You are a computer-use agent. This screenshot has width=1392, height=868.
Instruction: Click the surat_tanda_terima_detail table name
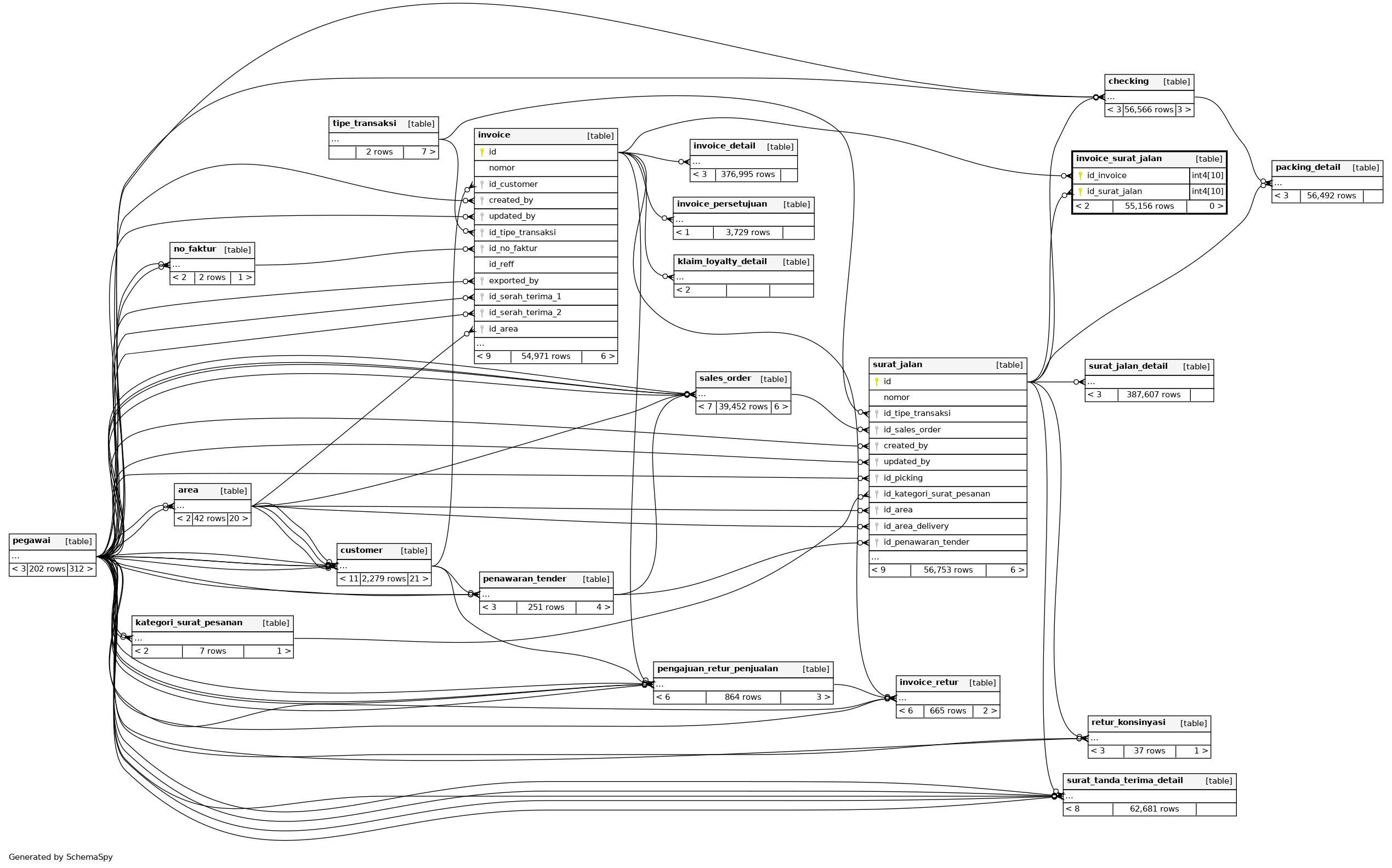pos(1124,780)
